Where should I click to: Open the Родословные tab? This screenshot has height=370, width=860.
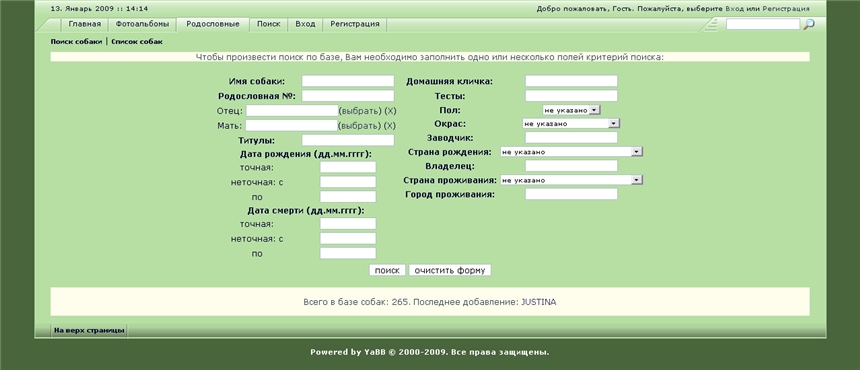213,24
